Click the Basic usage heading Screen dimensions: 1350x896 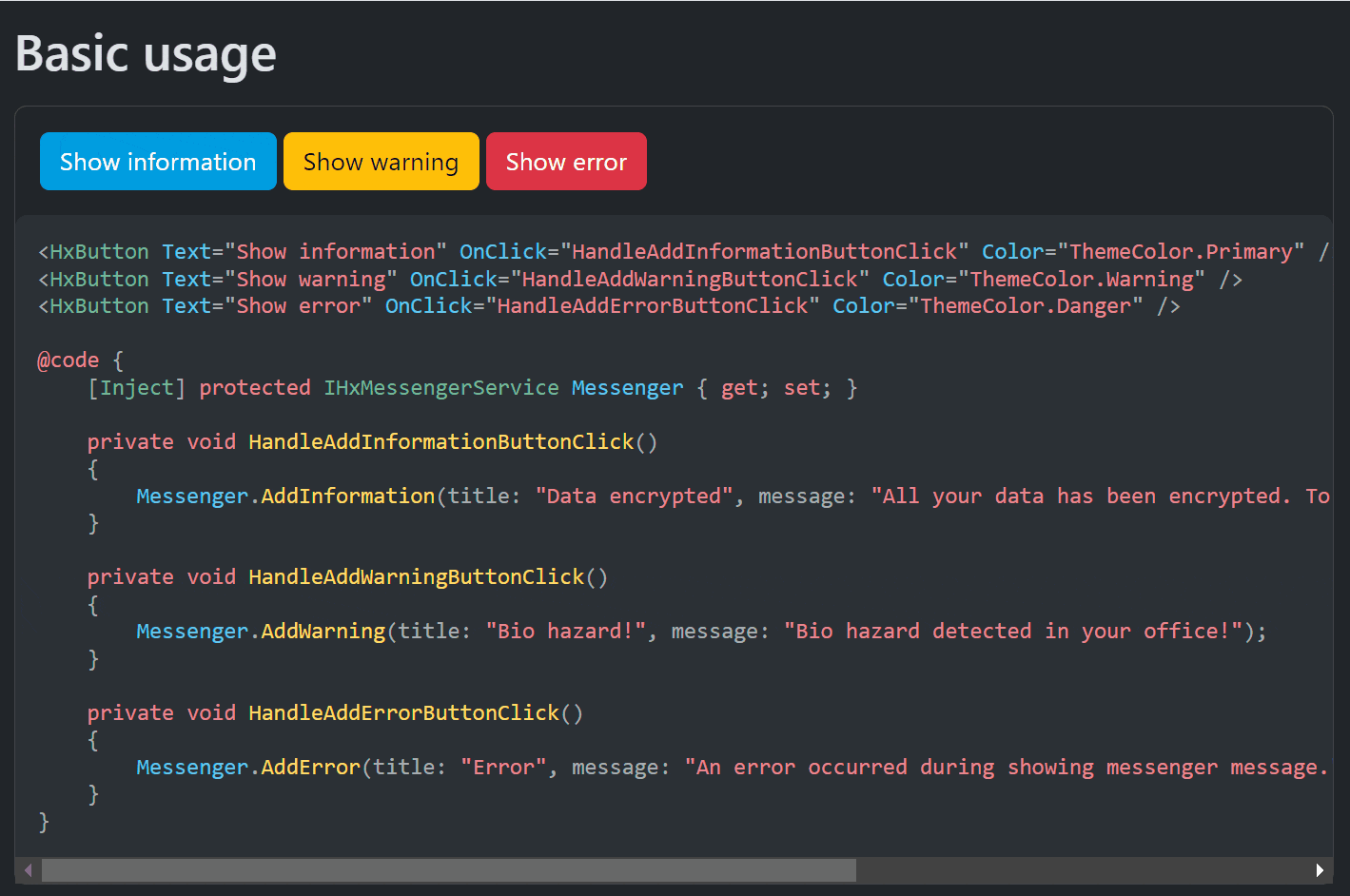[x=146, y=53]
